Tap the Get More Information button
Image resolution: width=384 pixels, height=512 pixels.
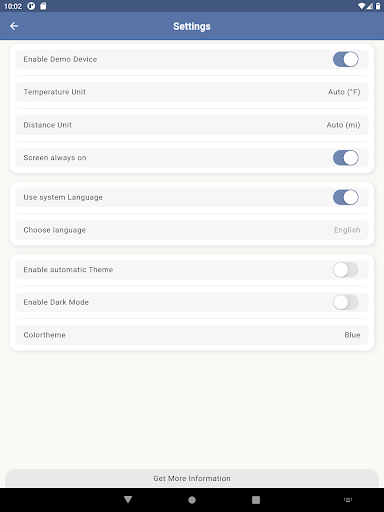(x=192, y=478)
